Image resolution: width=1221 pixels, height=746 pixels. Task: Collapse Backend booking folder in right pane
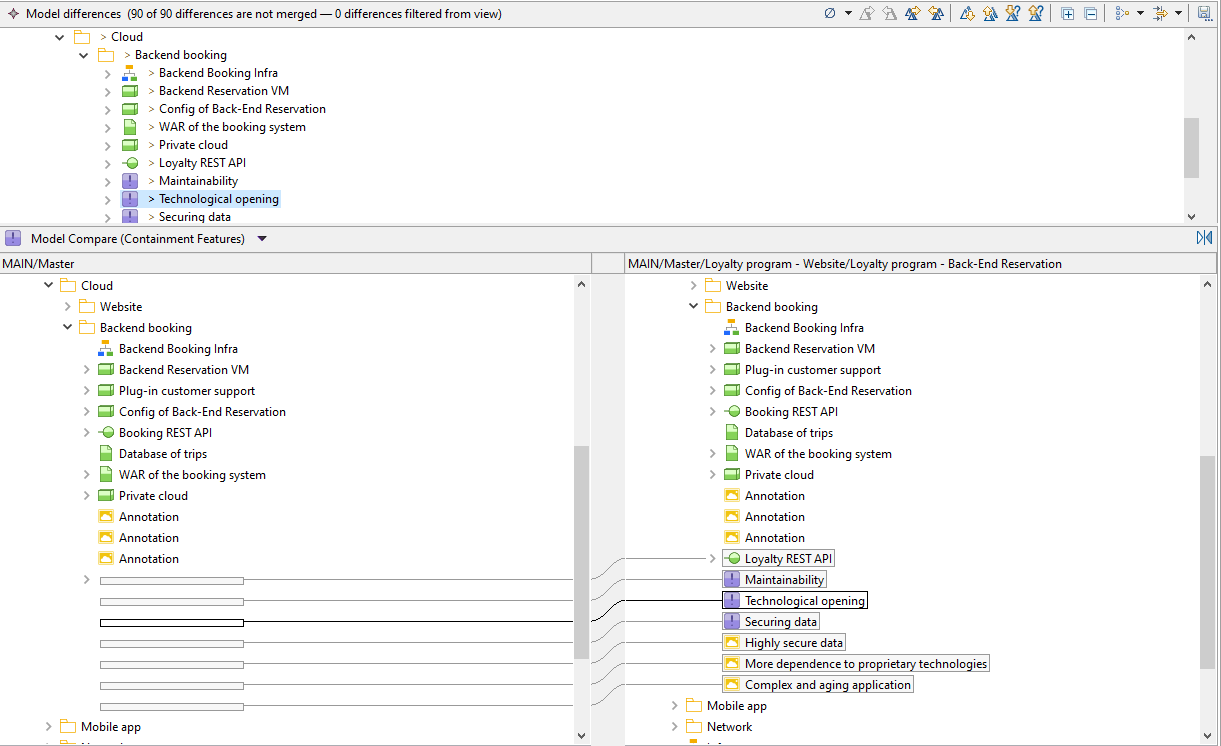(x=693, y=307)
